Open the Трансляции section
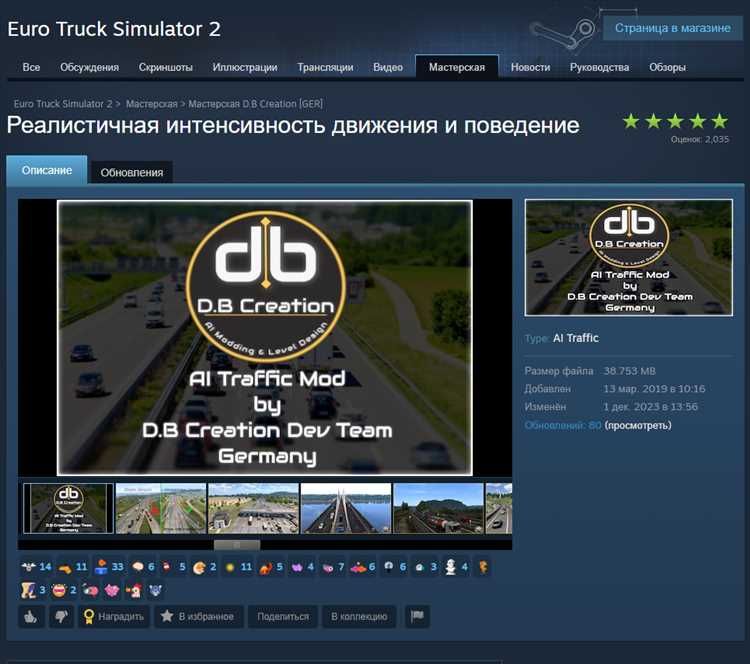This screenshot has width=750, height=664. tap(325, 67)
